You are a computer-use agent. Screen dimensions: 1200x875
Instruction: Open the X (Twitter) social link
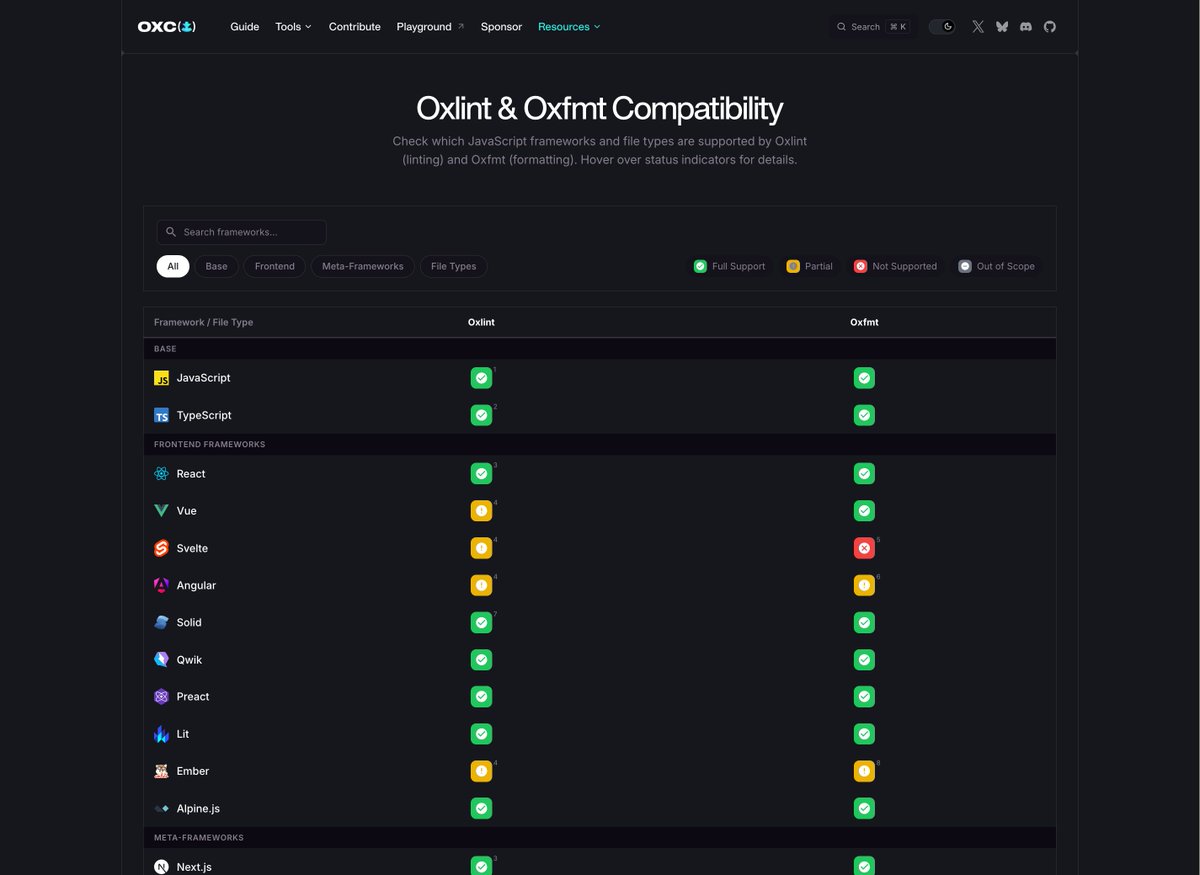coord(978,27)
